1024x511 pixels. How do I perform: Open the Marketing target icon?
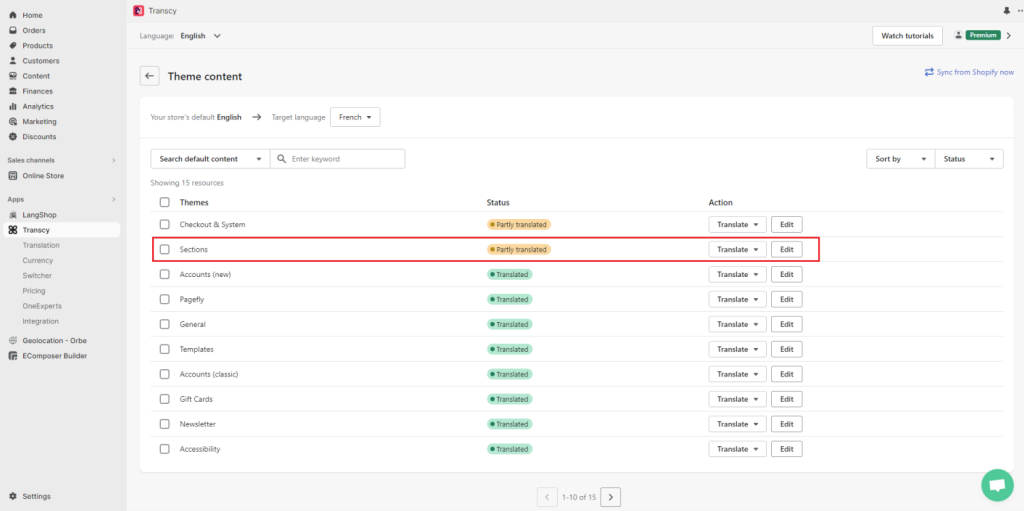coord(12,122)
